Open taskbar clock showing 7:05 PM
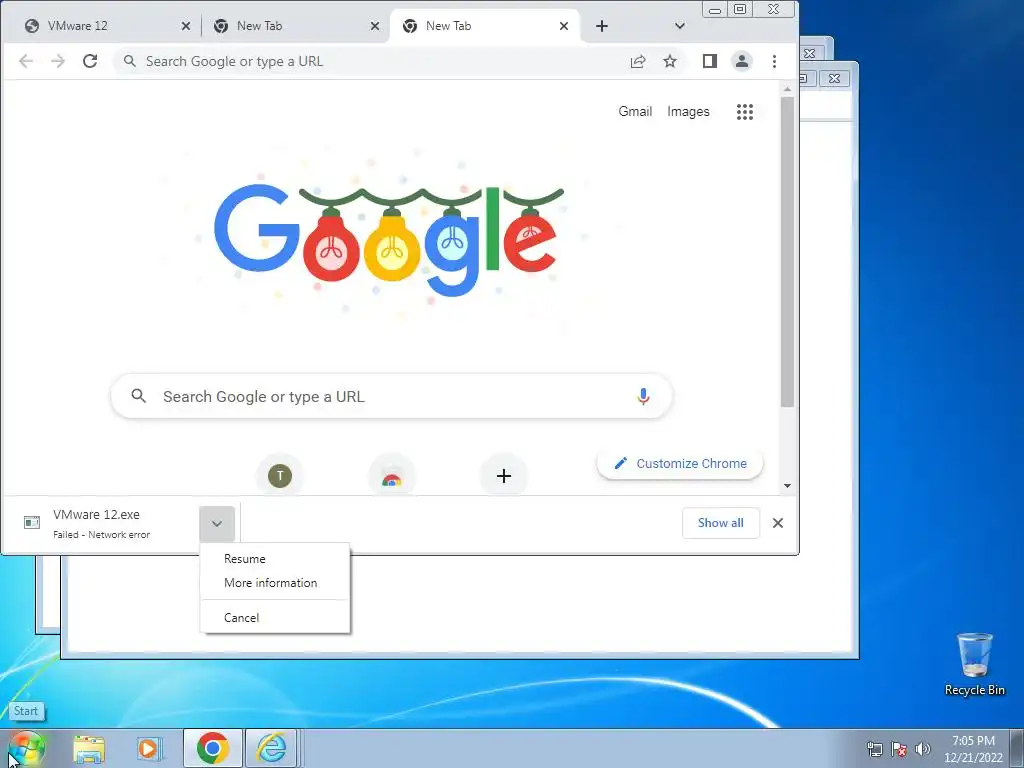The height and width of the screenshot is (768, 1024). coord(973,749)
